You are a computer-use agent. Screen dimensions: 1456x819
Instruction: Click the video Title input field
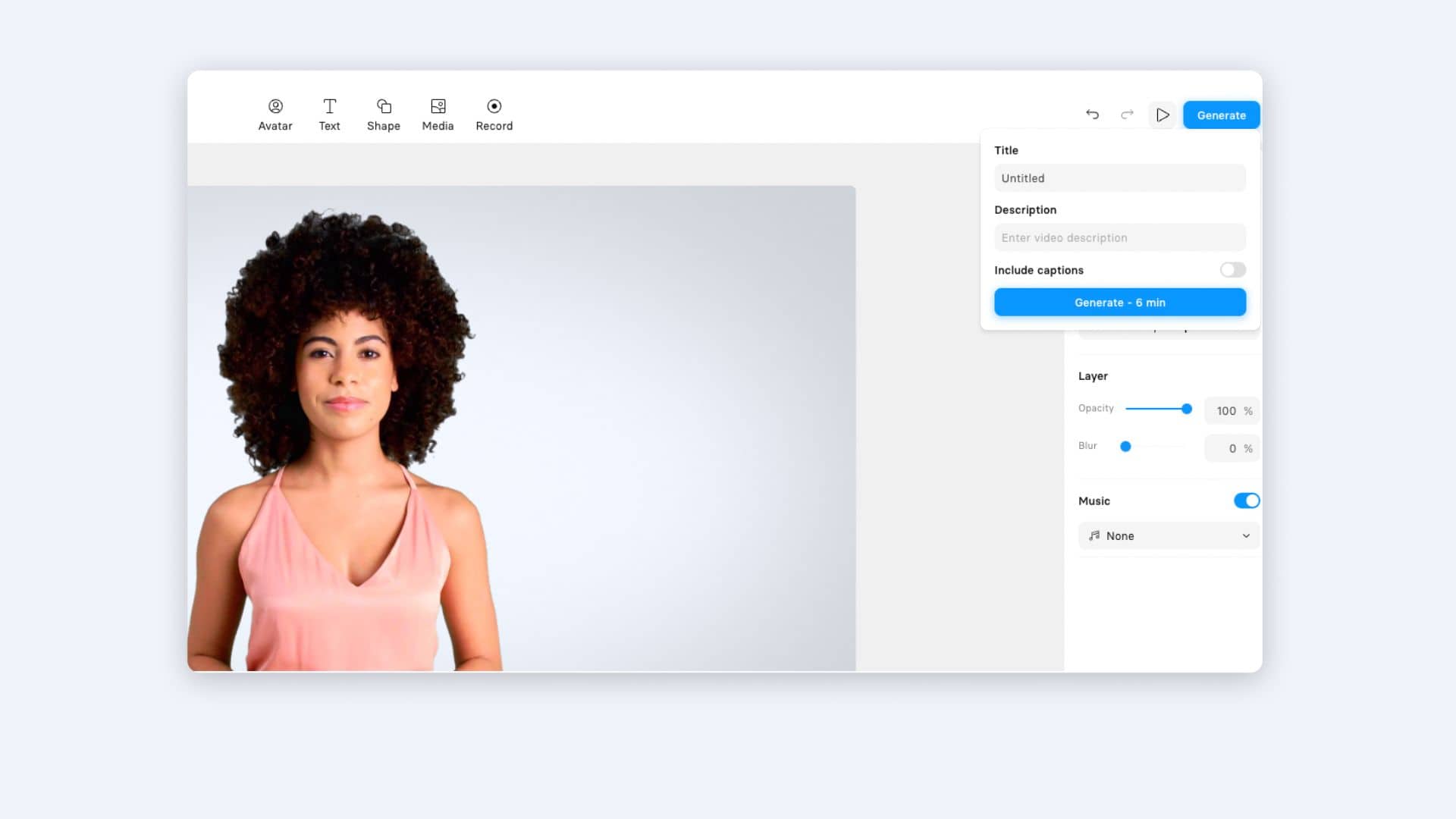1120,178
